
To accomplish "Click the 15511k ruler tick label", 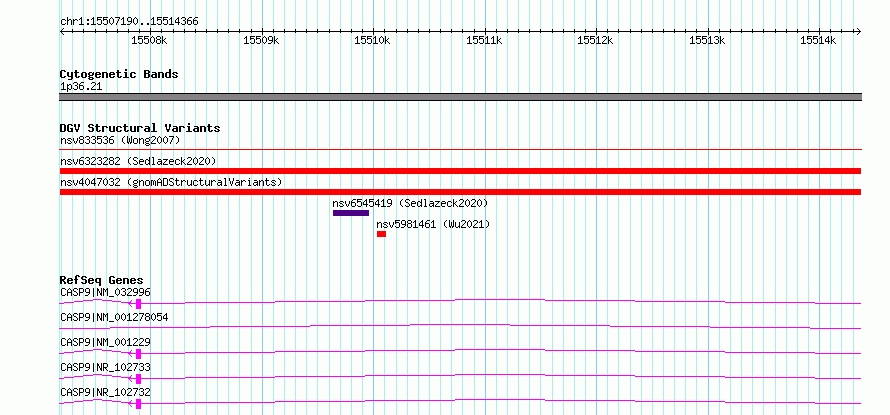I will pos(484,40).
